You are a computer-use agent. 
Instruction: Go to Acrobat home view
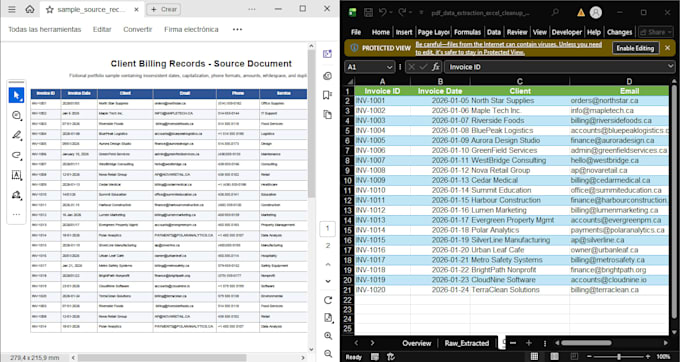tap(29, 9)
